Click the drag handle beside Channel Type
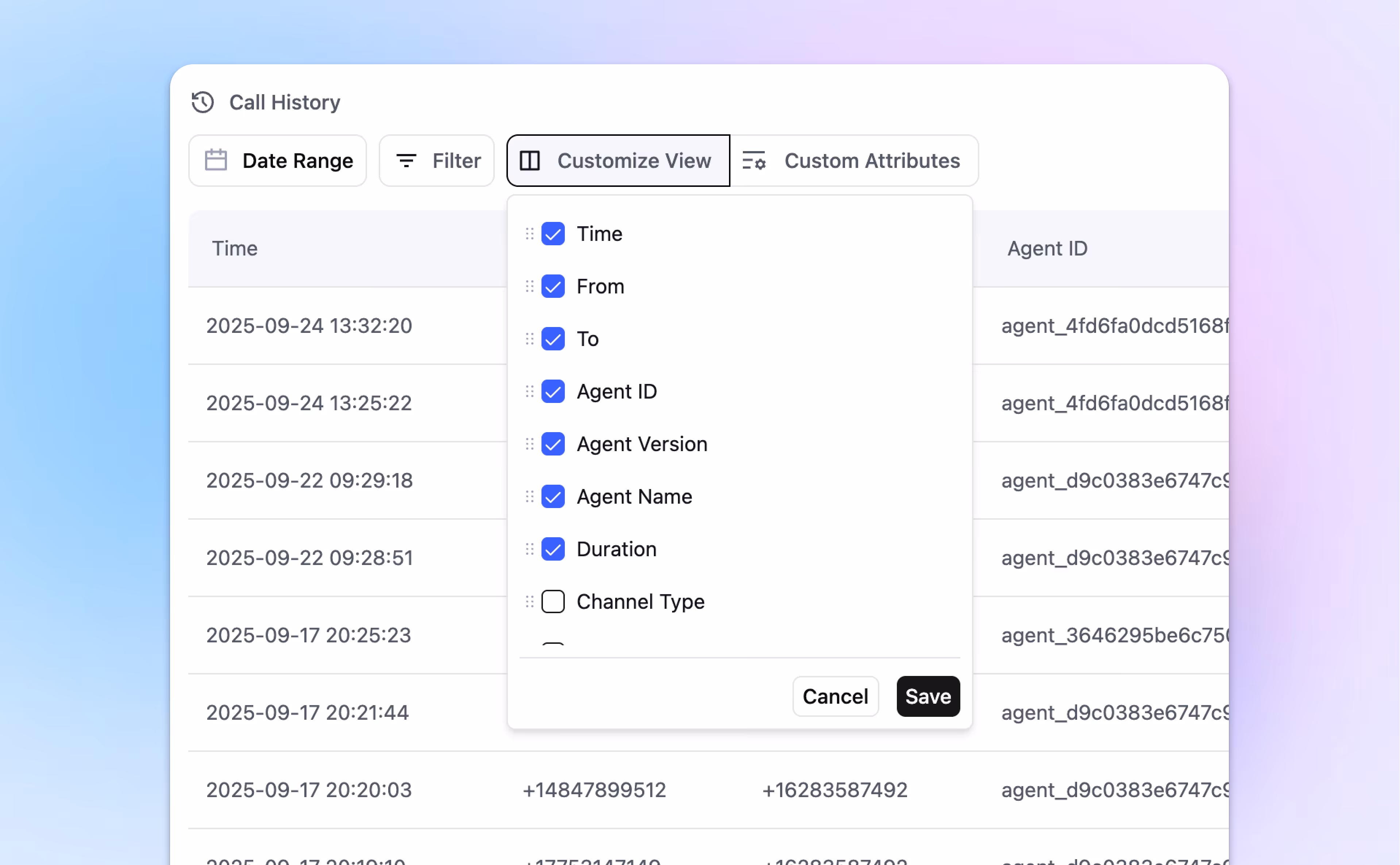 (529, 601)
